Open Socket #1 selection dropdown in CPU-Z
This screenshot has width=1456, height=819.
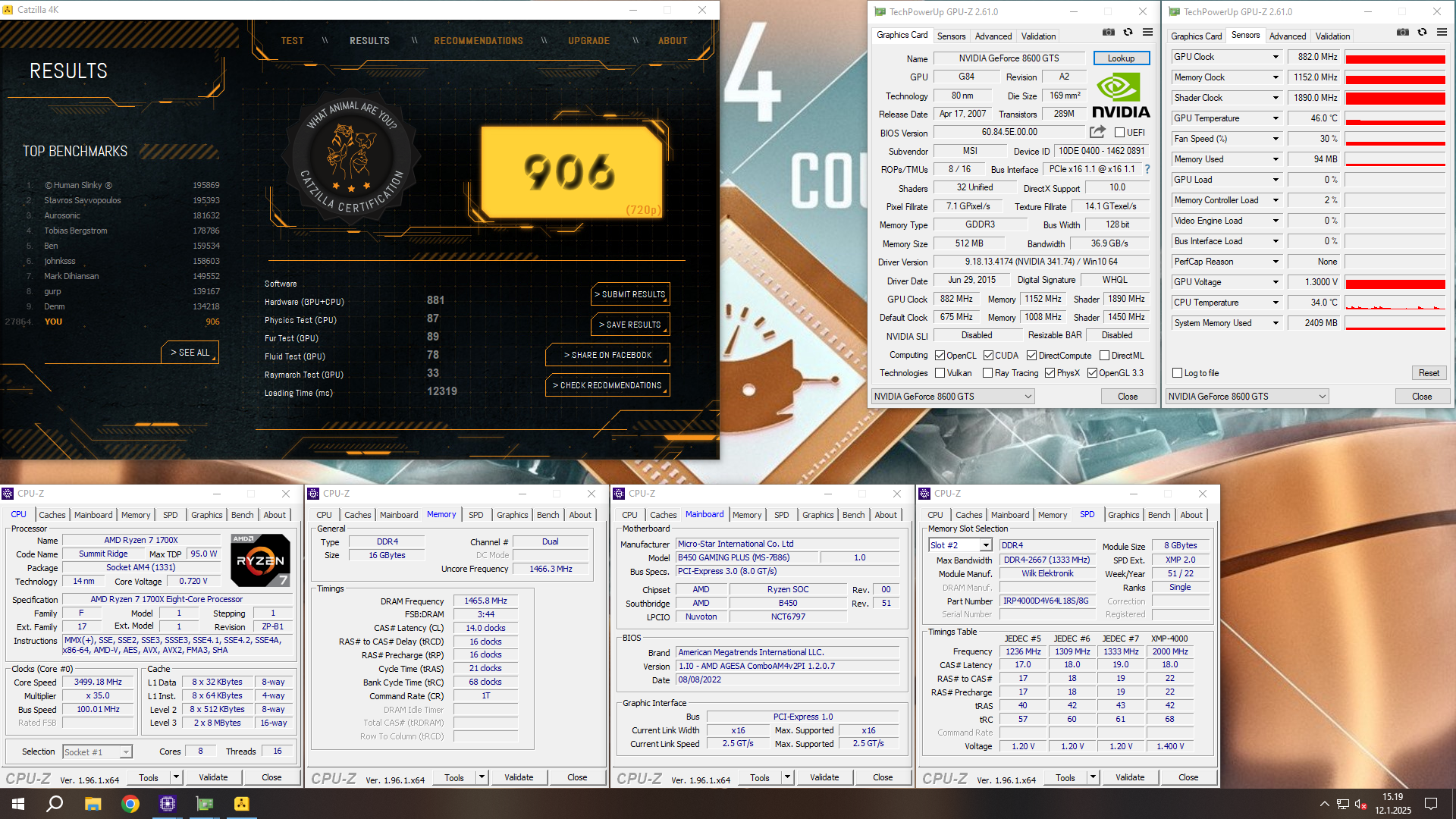(97, 752)
